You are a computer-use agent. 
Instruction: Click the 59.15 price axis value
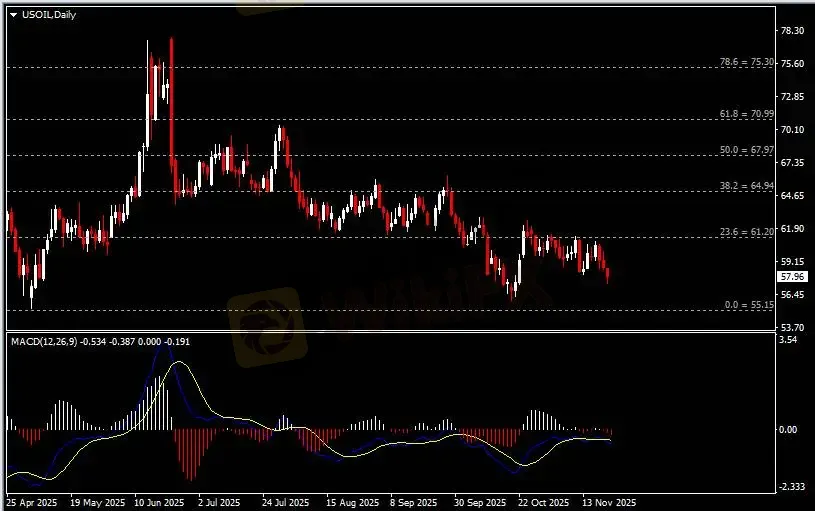[x=792, y=261]
